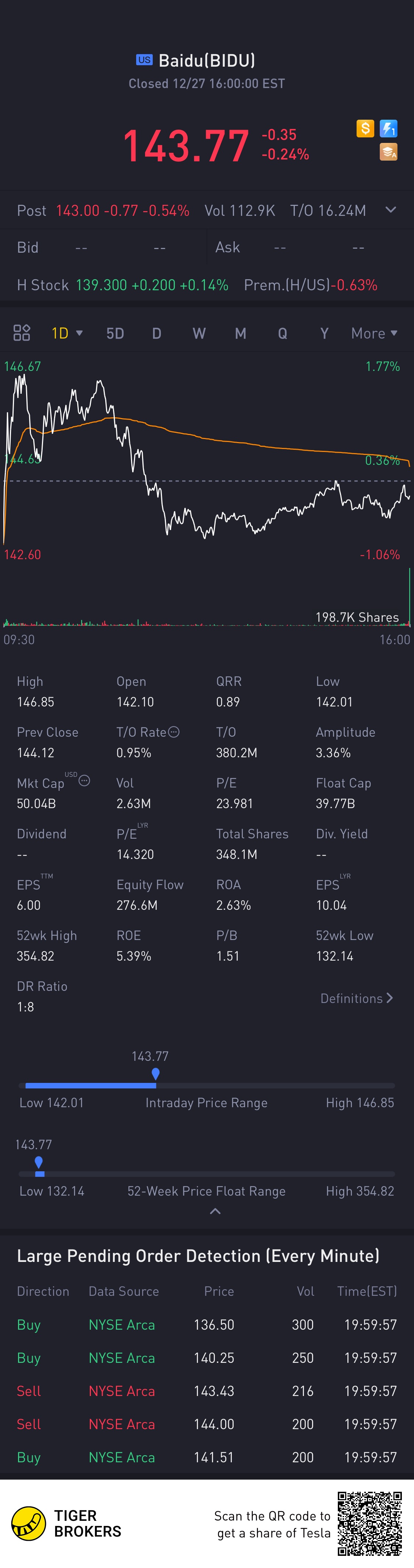Select the monthly M chart tab
This screenshot has width=414, height=1568.
(x=241, y=333)
